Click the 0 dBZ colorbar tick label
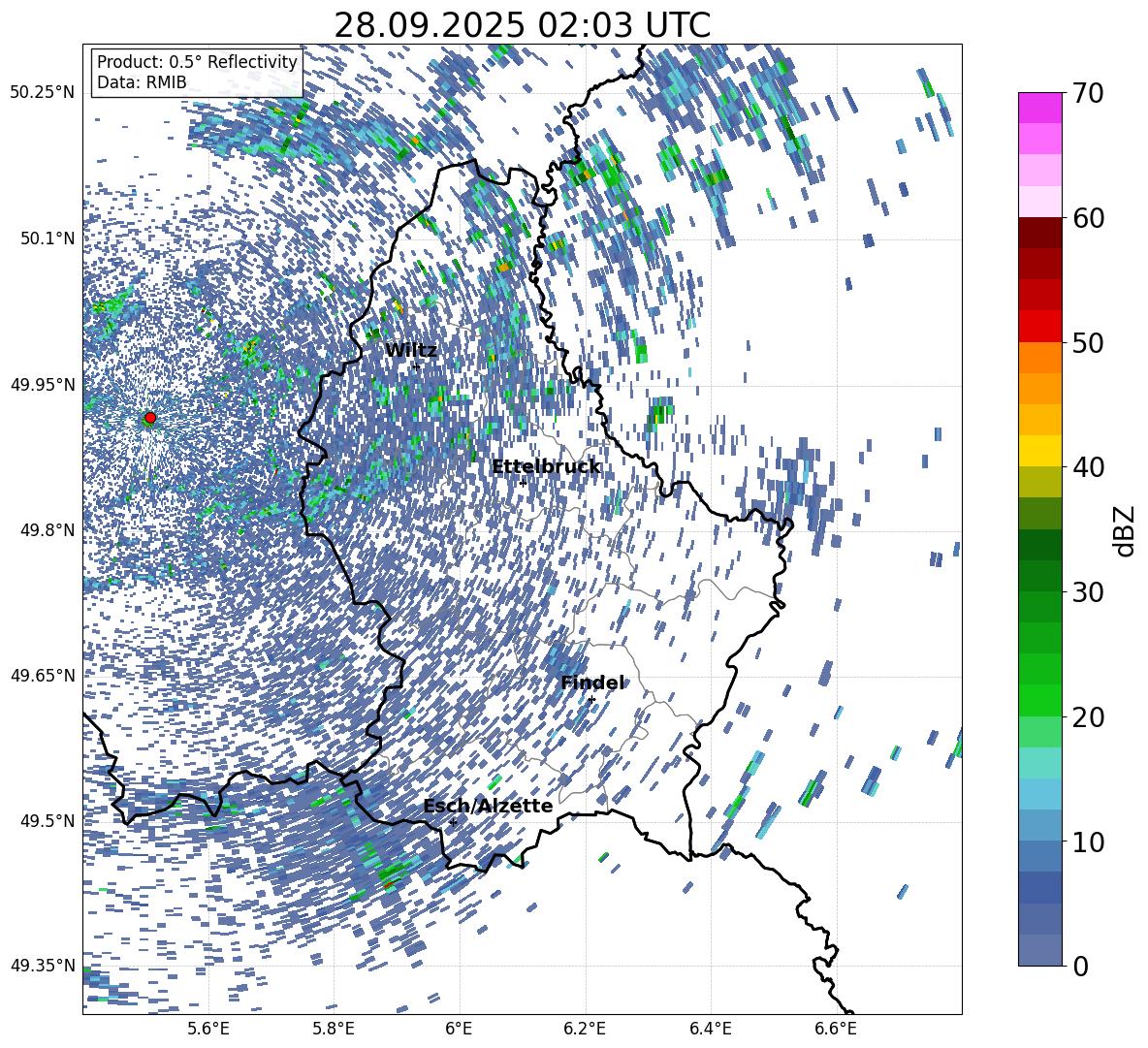This screenshot has height=1048, width=1148. pos(1081,966)
